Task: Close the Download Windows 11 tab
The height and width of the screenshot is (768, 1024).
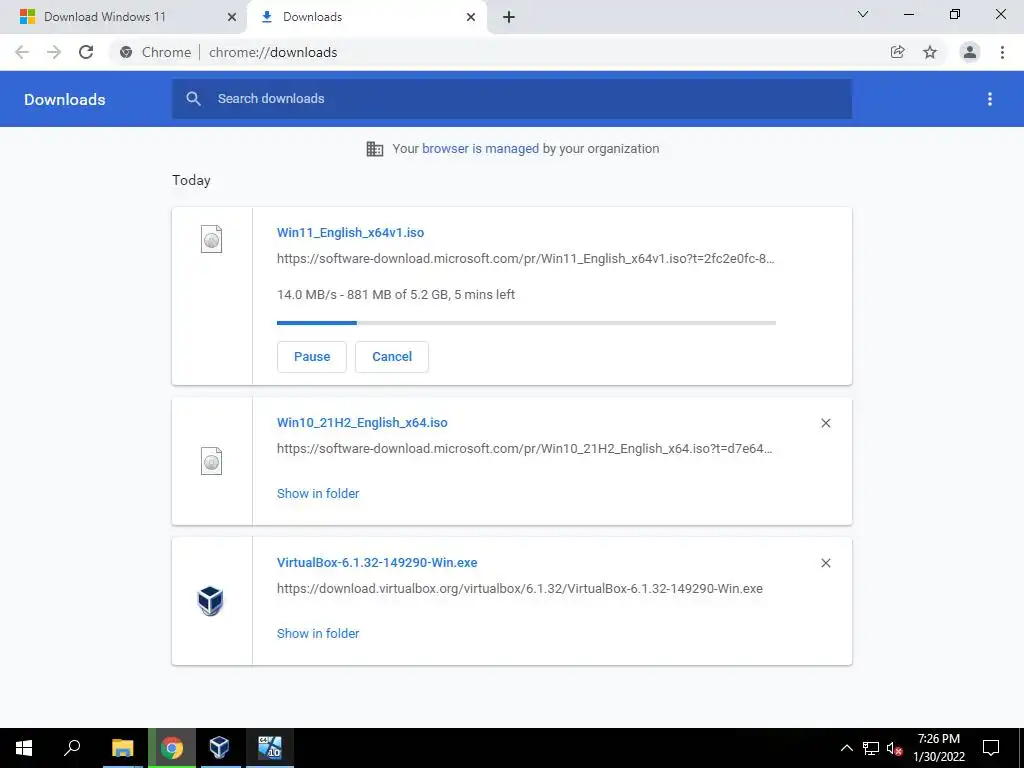Action: [232, 17]
